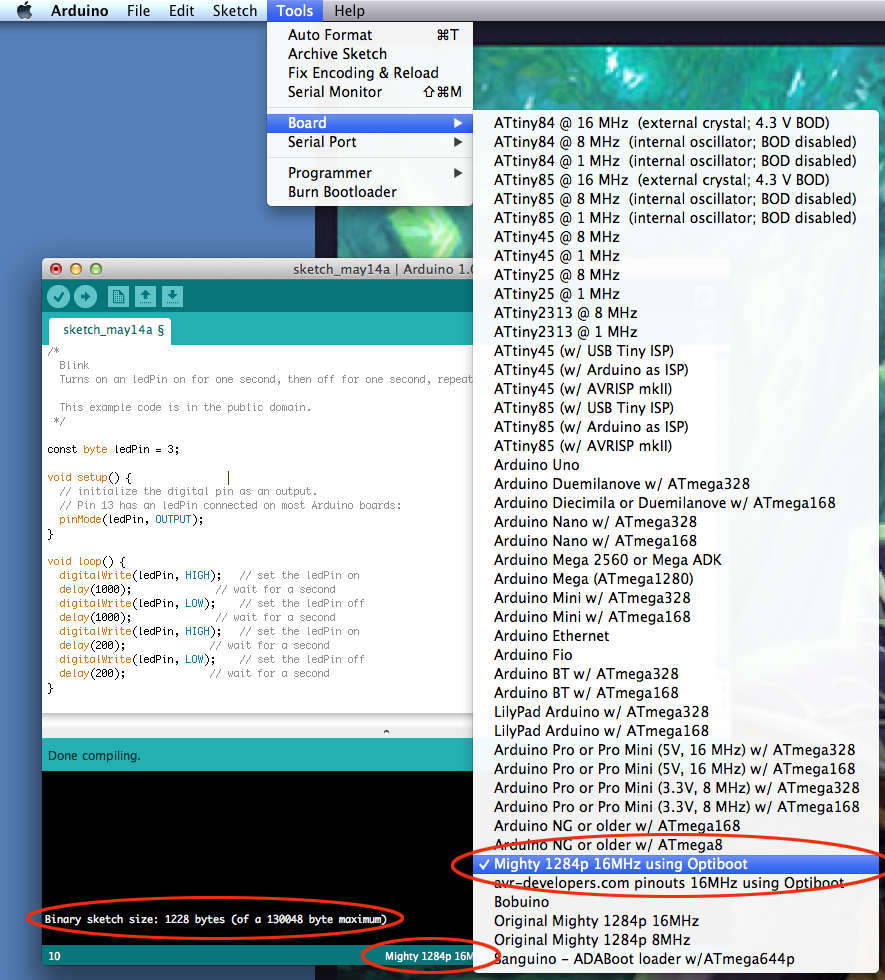Open the Sketch menu
The width and height of the screenshot is (885, 980).
pyautogui.click(x=234, y=10)
